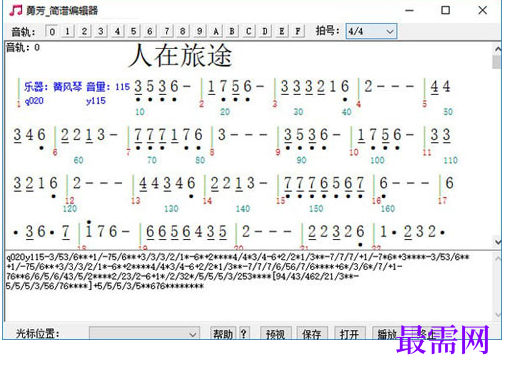The width and height of the screenshot is (508, 371).
Task: Click the q020 code label
Action: click(x=34, y=100)
